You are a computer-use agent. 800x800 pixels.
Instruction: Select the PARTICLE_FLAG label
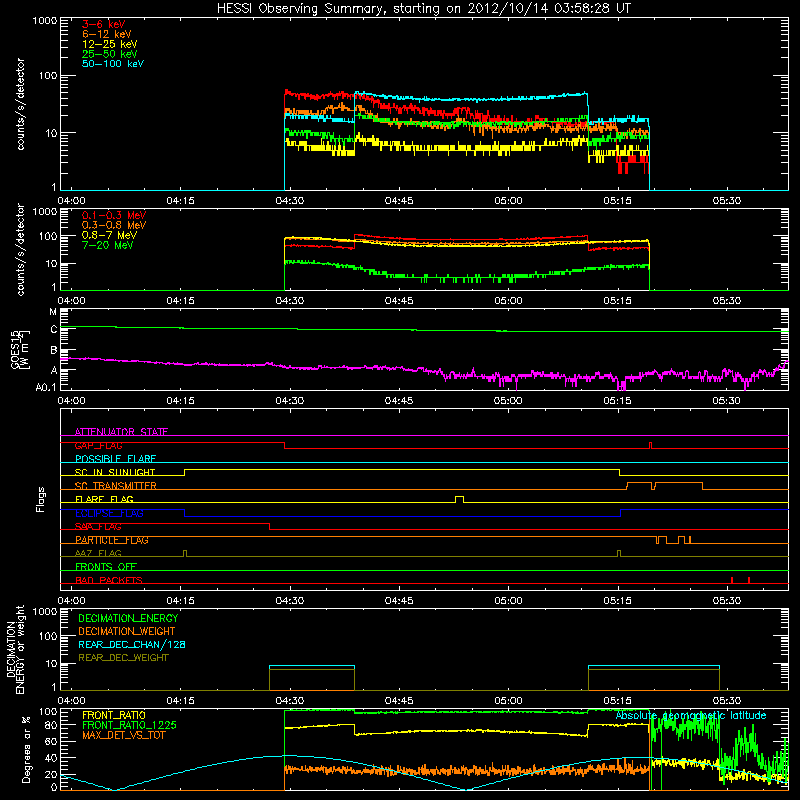point(112,540)
